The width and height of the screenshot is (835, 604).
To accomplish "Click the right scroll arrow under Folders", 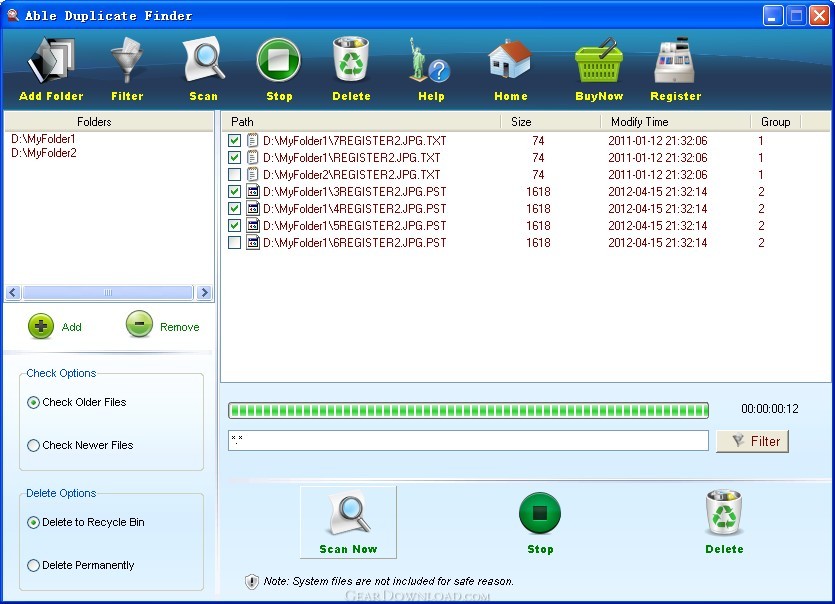I will (x=204, y=292).
